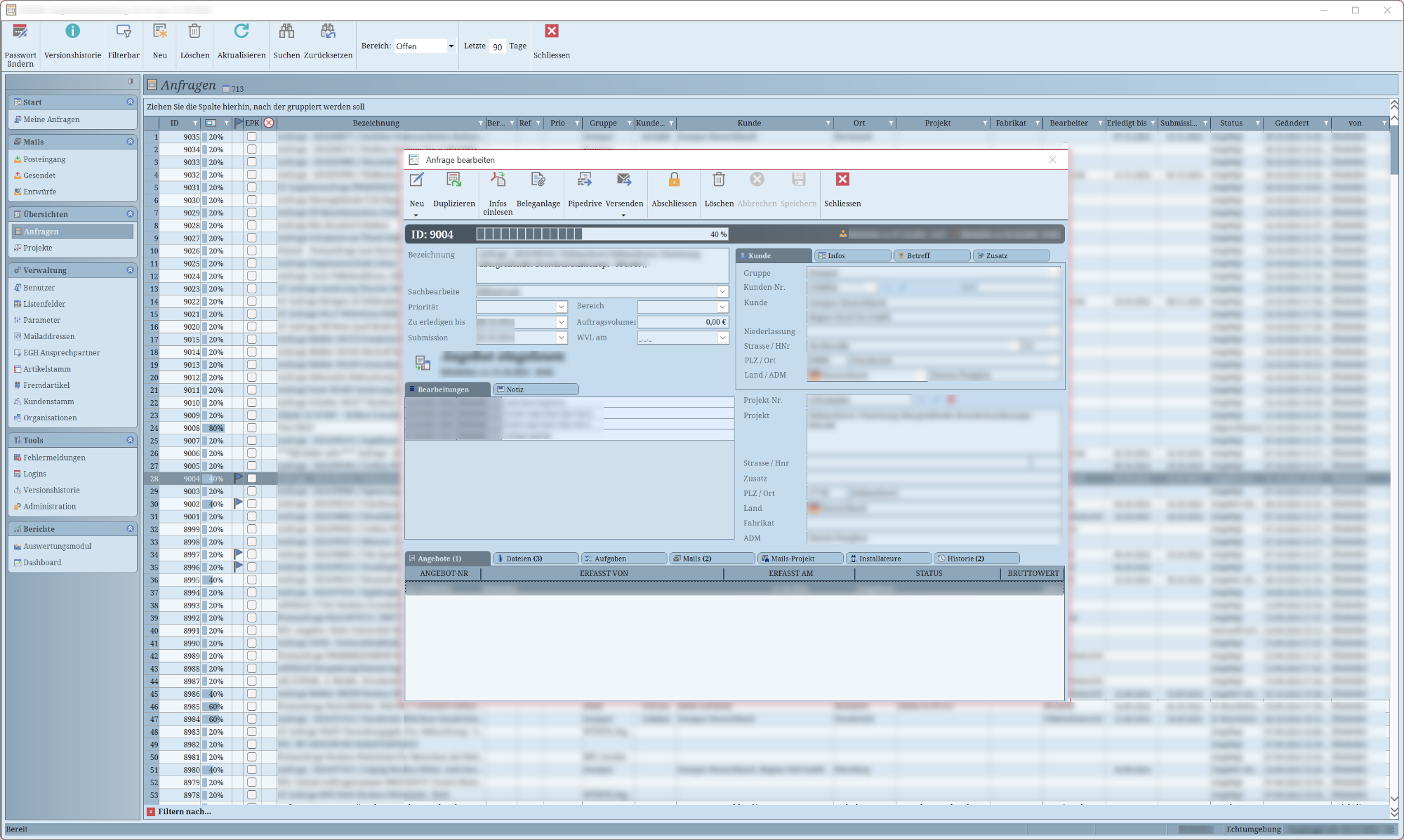Open the Beleganlage tool
The image size is (1404, 840).
[538, 180]
